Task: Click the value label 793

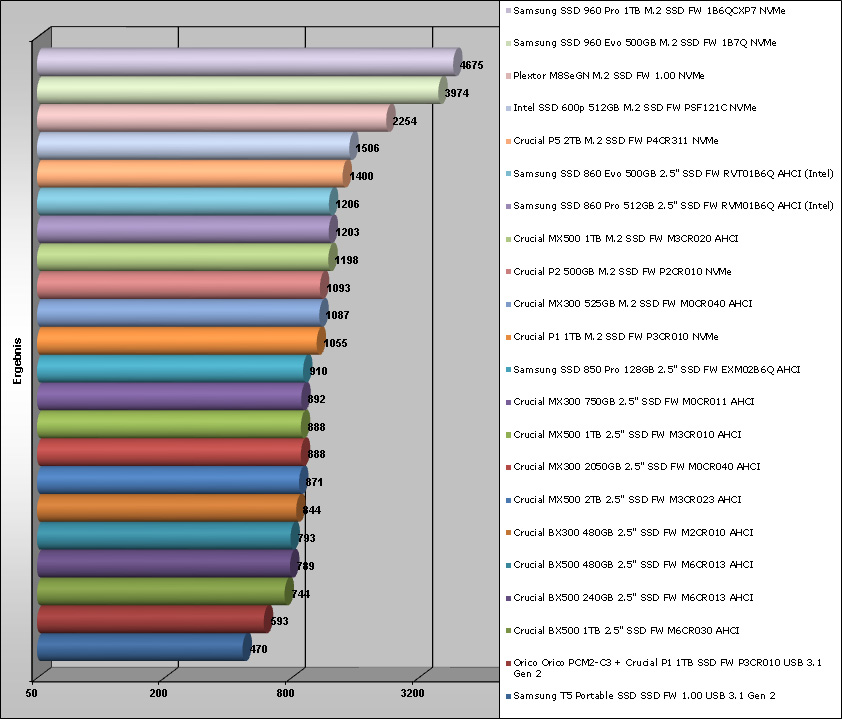Action: pyautogui.click(x=307, y=538)
